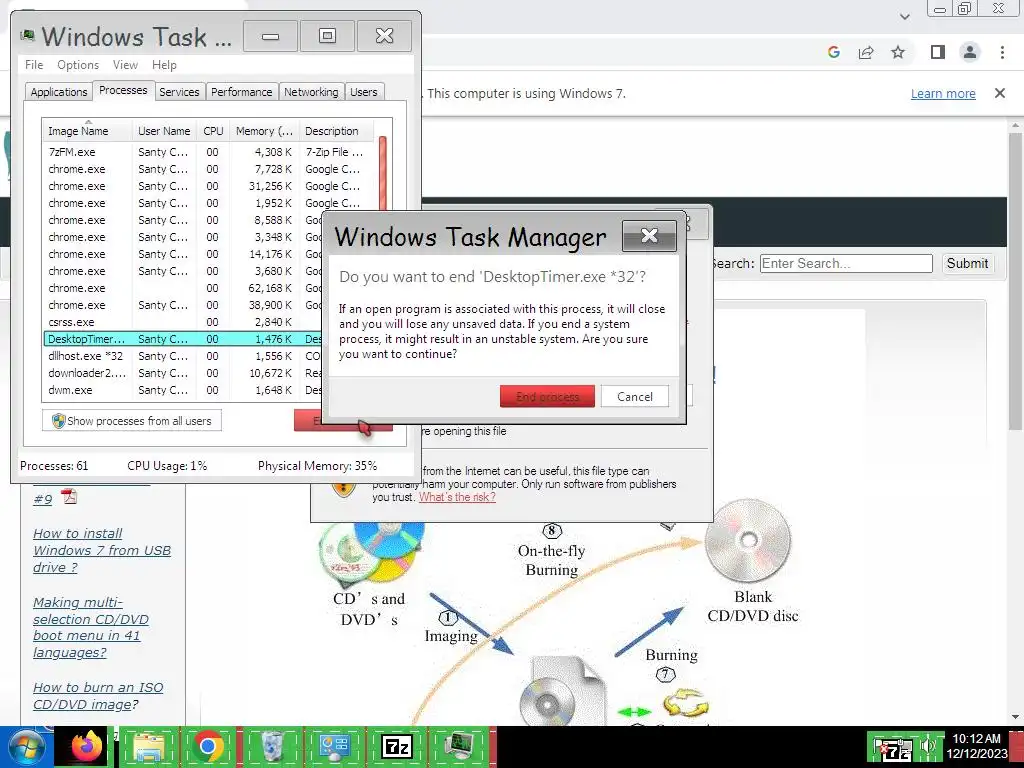Screen dimensions: 1024x768
Task: Click the Google icon in Chrome's address bar
Action: [x=833, y=52]
